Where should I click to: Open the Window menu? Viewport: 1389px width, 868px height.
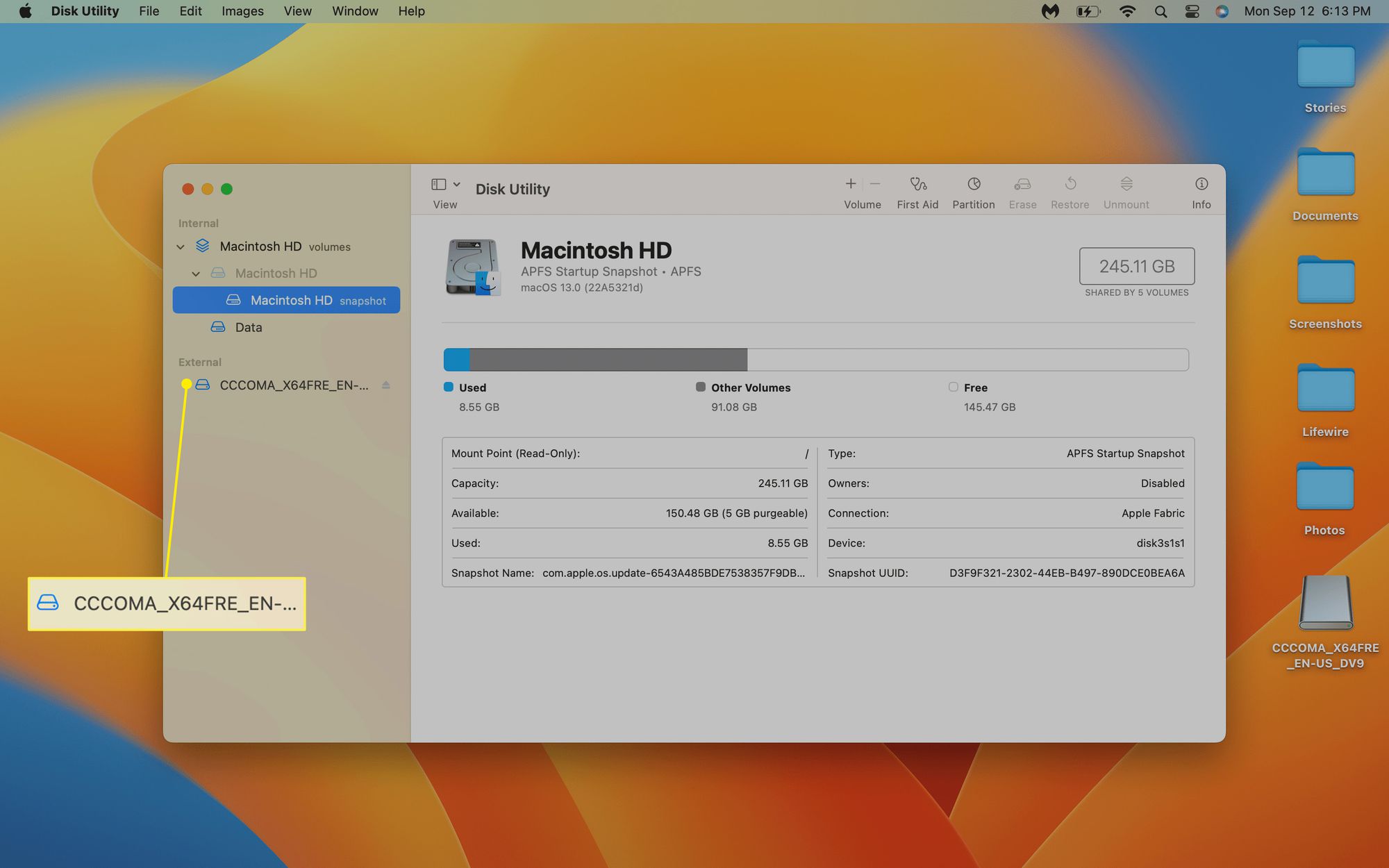click(355, 11)
